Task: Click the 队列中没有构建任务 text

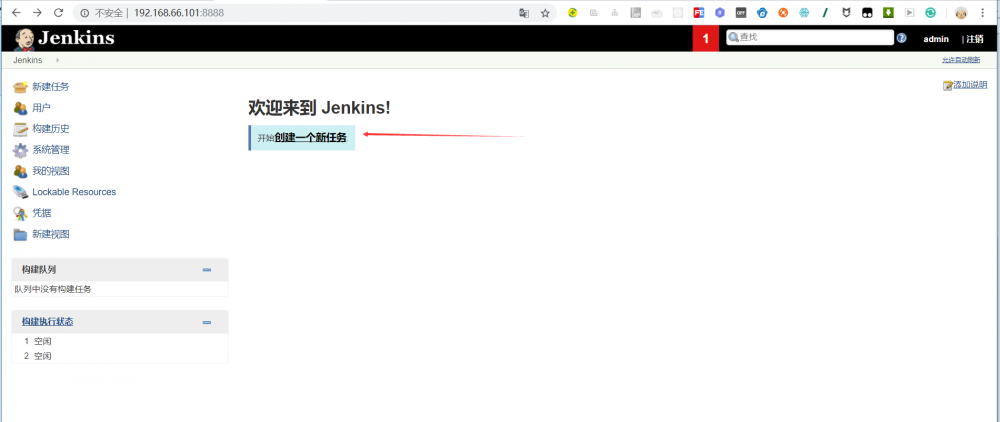Action: 54,289
